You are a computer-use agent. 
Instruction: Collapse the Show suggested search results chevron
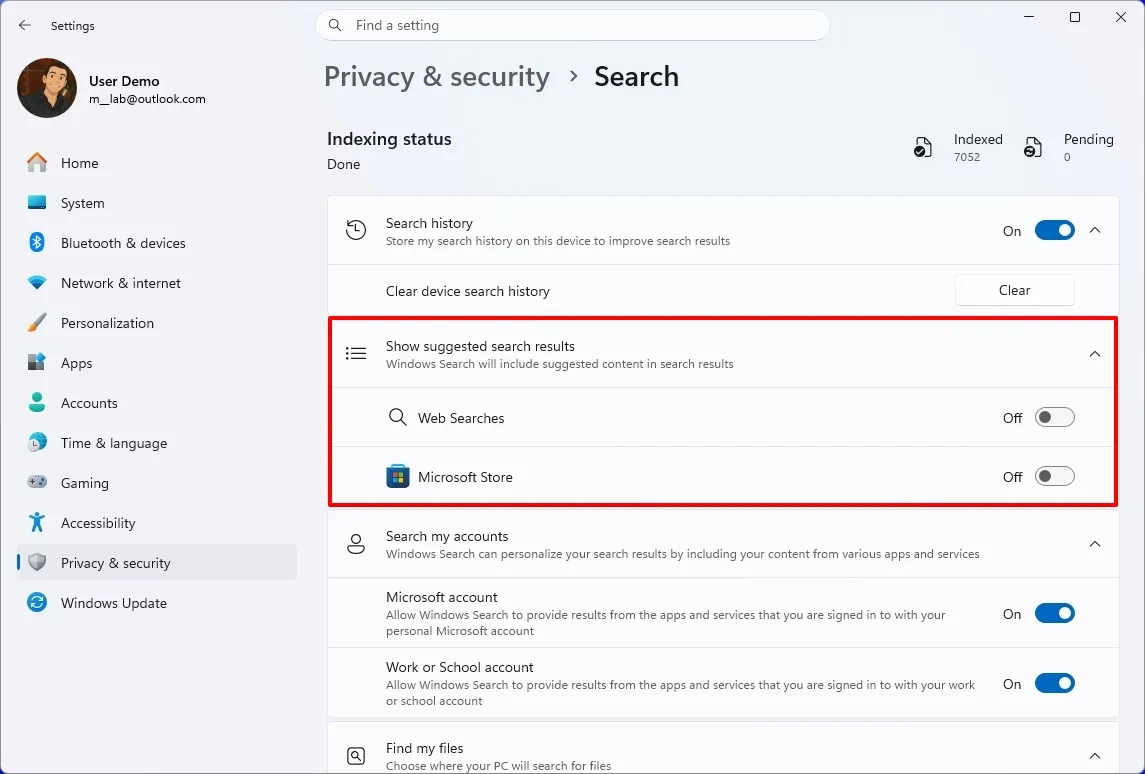pos(1095,354)
